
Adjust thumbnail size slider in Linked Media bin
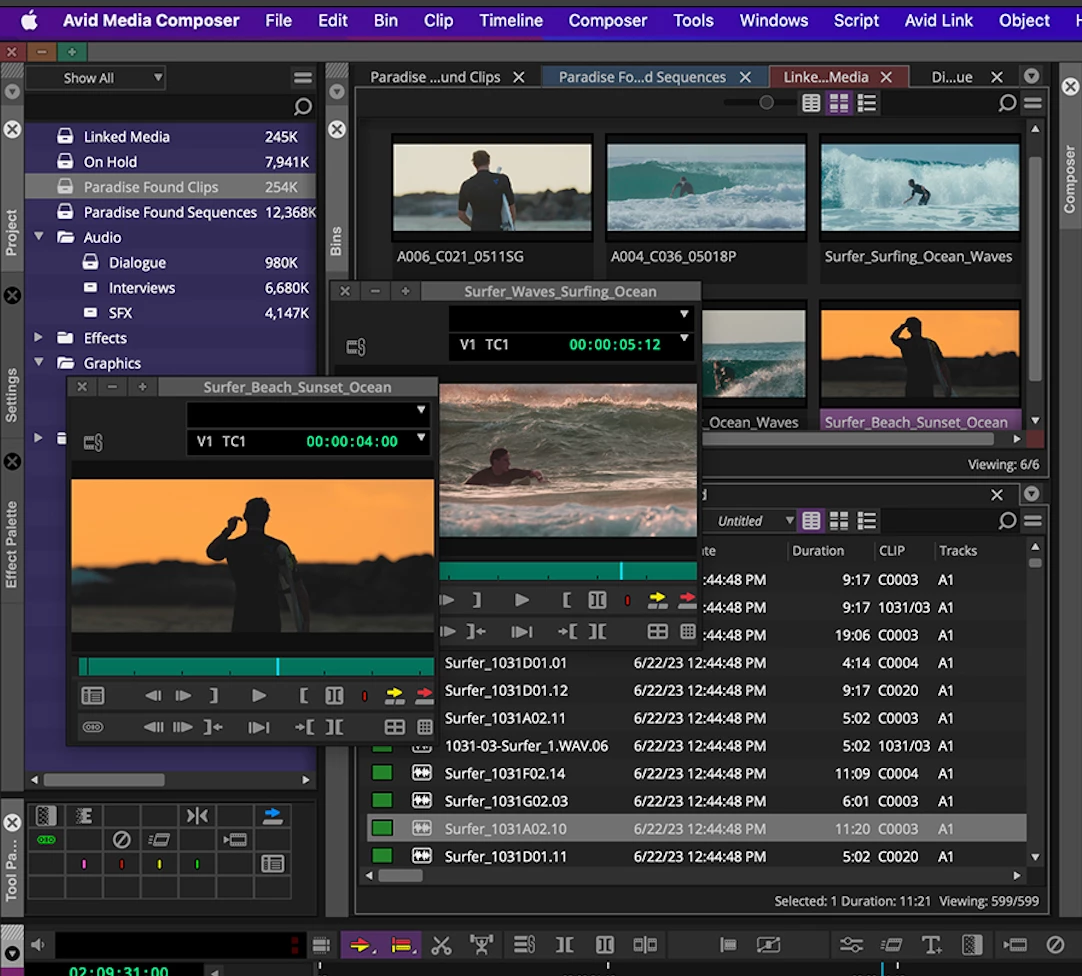click(765, 103)
